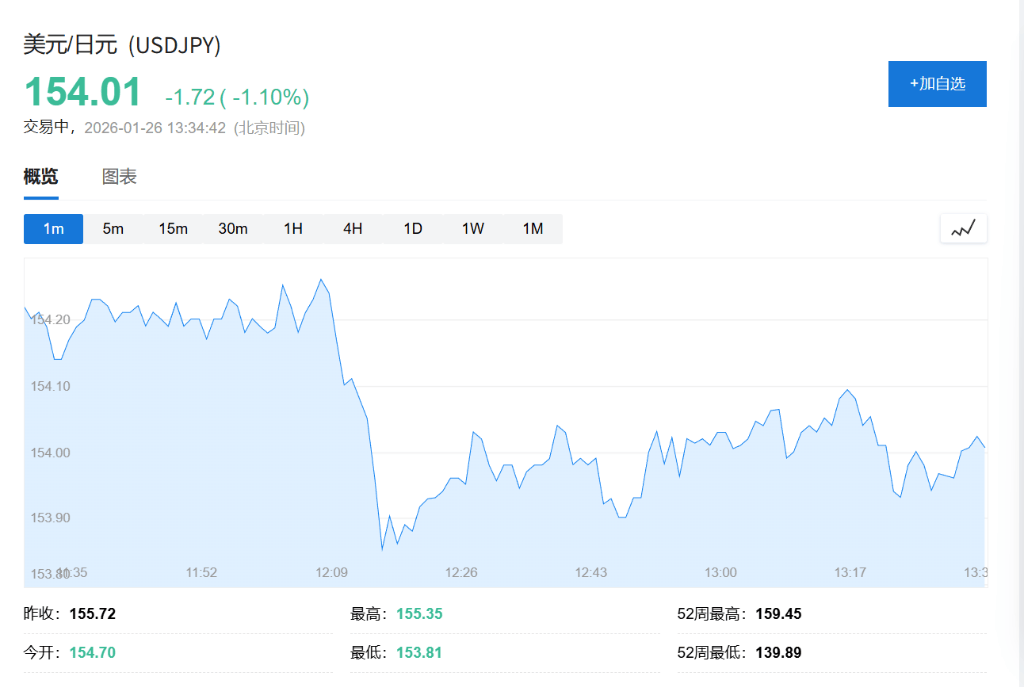Click the 美元/日元 (USDJPY) title
Screen dimensions: 1024x687
click(x=122, y=45)
